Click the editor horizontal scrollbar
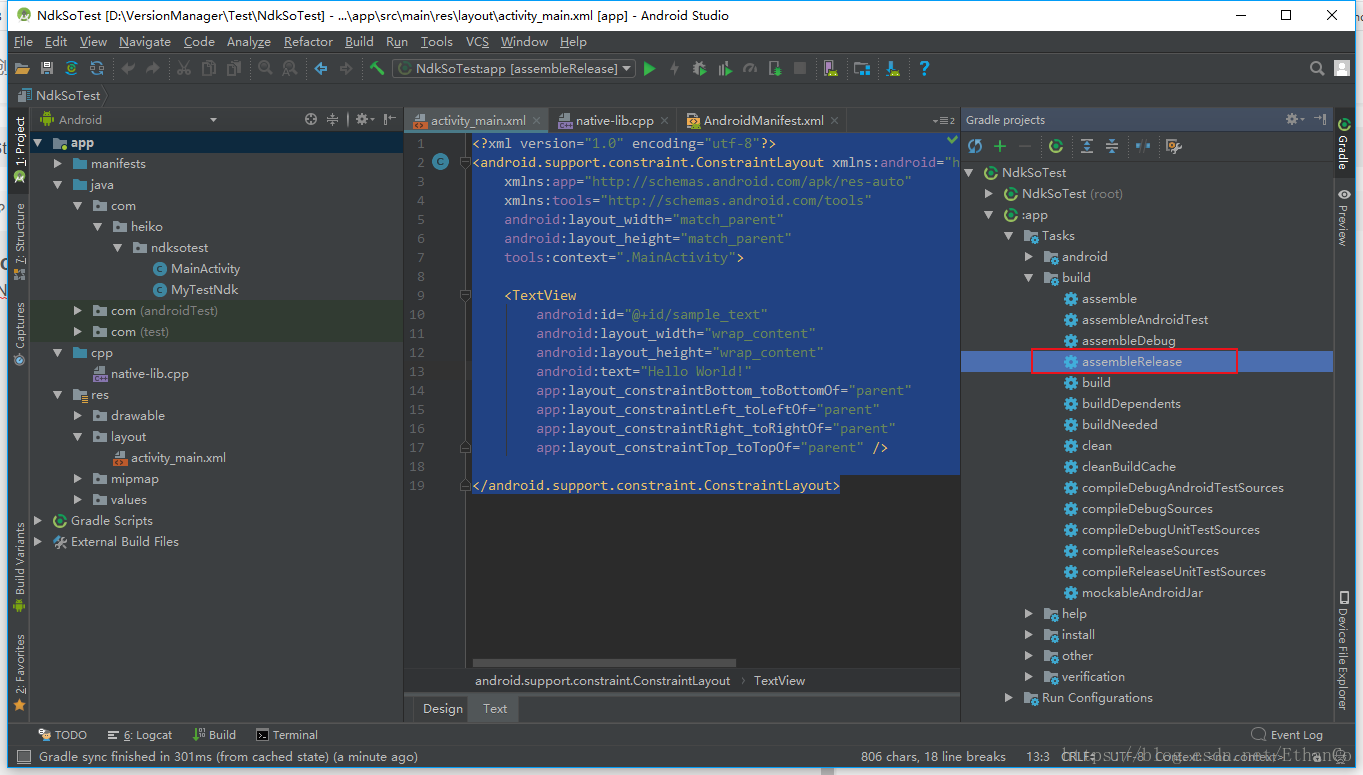The width and height of the screenshot is (1363, 775). pos(604,662)
